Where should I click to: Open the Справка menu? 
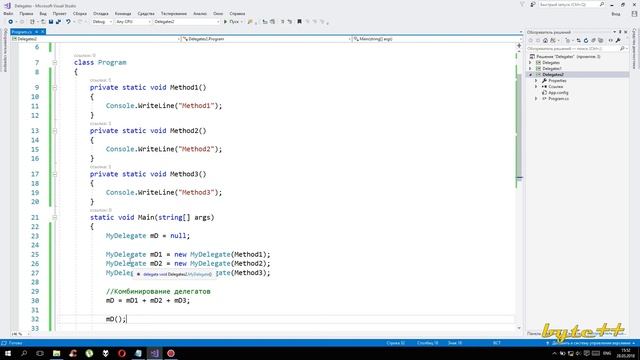point(237,13)
